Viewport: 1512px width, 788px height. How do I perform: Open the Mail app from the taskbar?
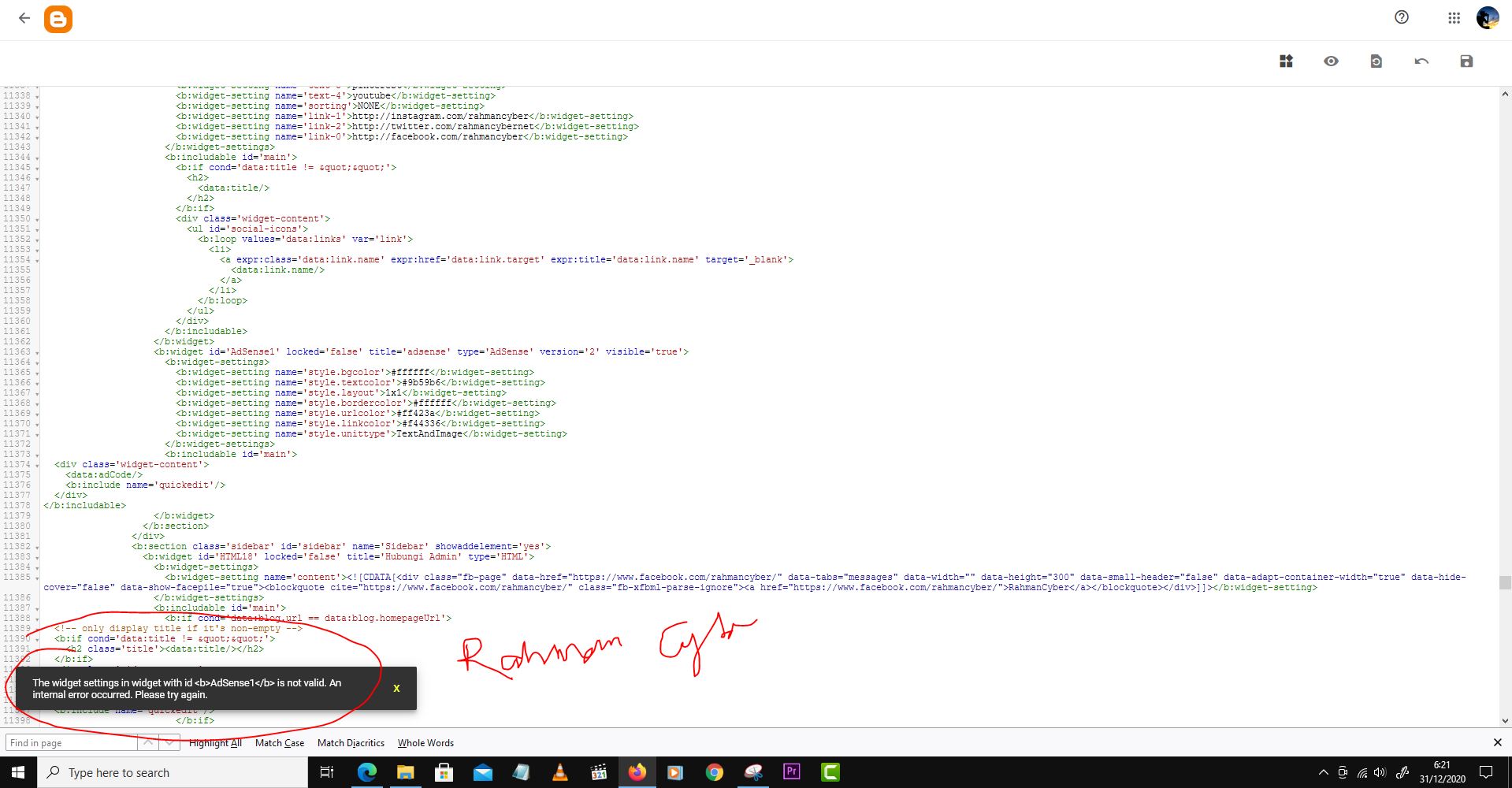point(483,772)
